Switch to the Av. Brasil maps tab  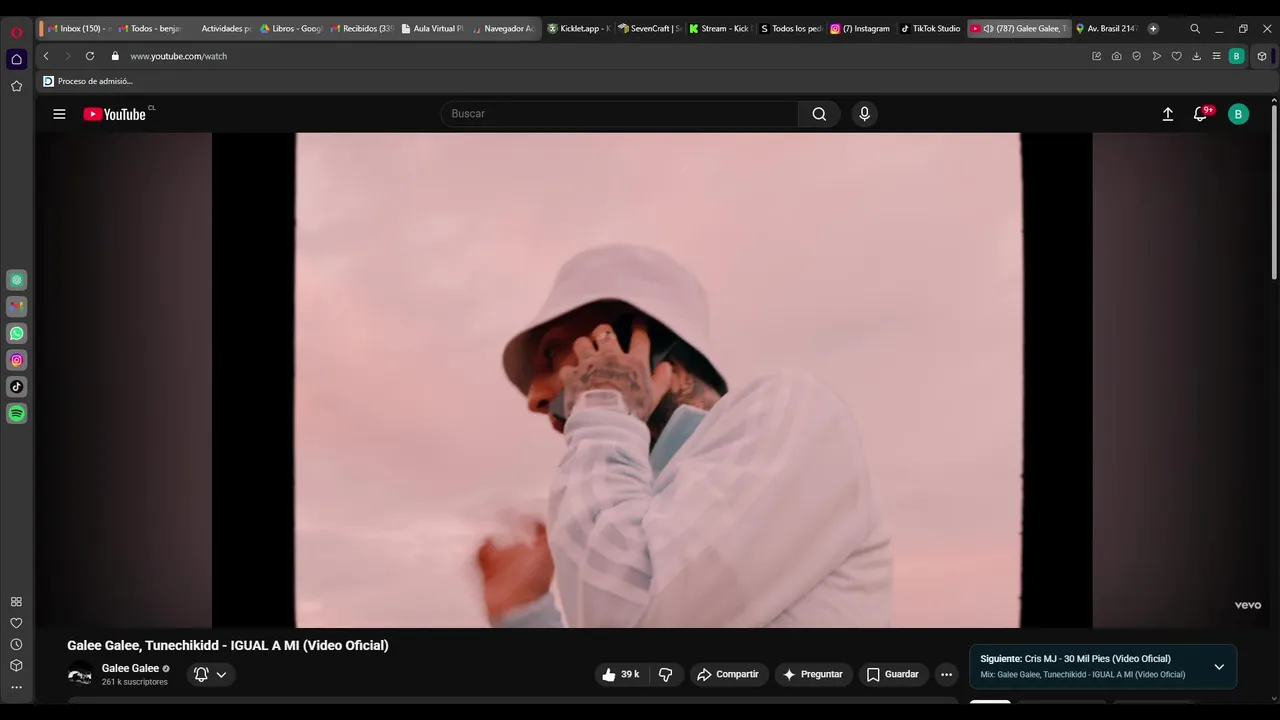[1107, 29]
